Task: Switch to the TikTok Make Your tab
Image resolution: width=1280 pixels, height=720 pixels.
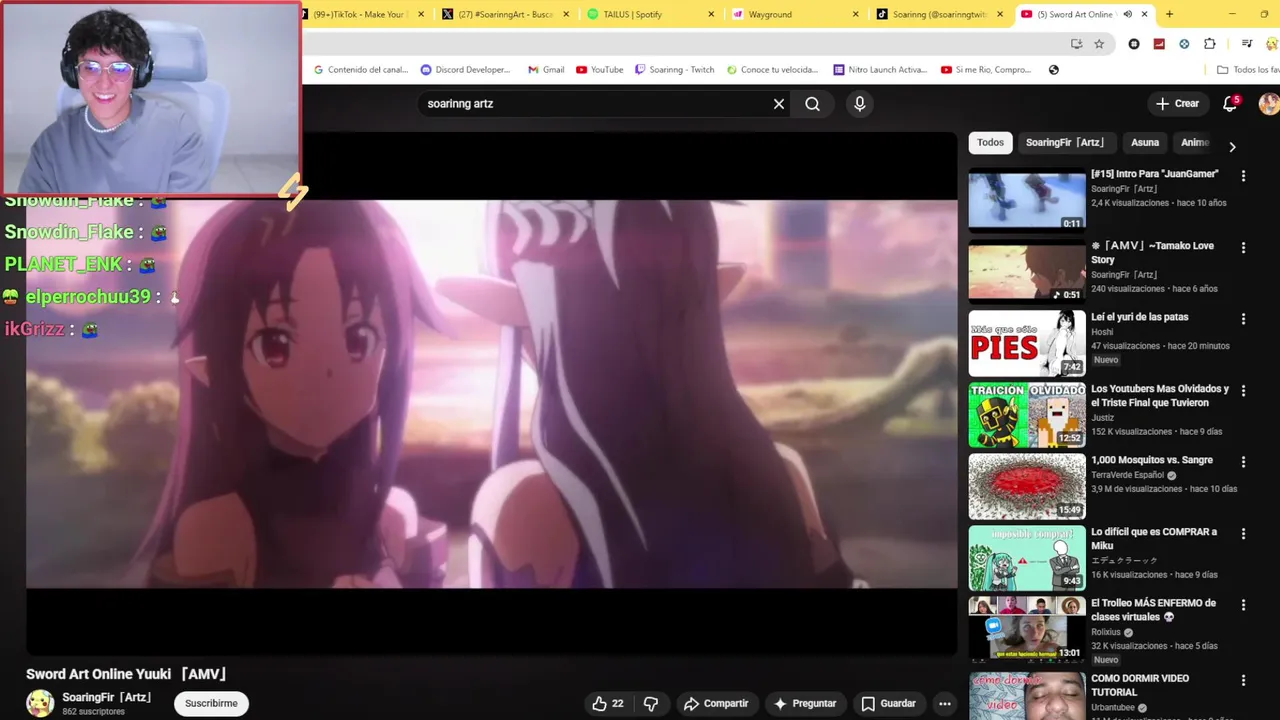Action: [360, 14]
